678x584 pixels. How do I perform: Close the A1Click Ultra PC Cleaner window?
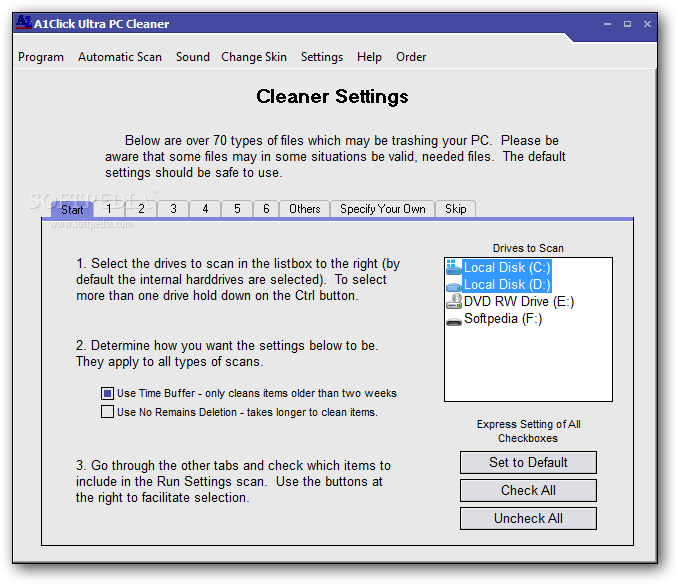[x=647, y=24]
